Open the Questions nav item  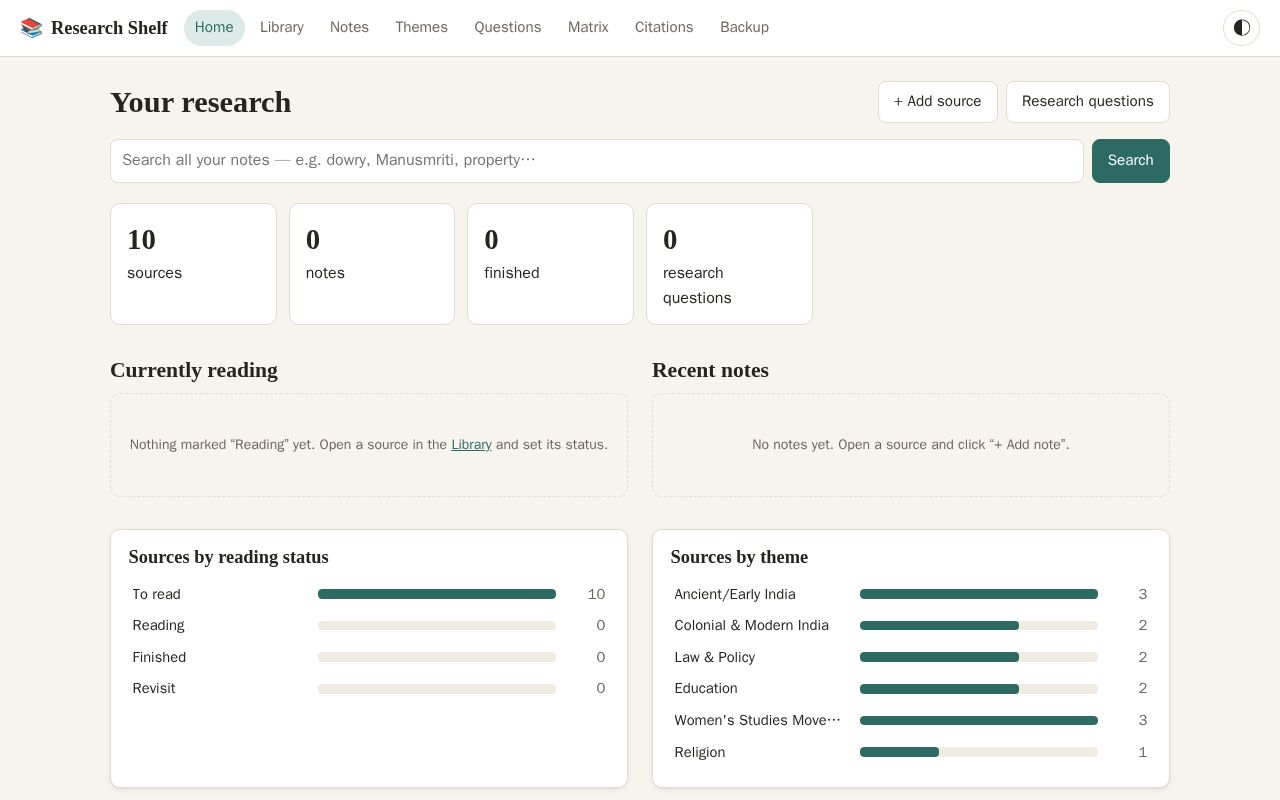507,28
